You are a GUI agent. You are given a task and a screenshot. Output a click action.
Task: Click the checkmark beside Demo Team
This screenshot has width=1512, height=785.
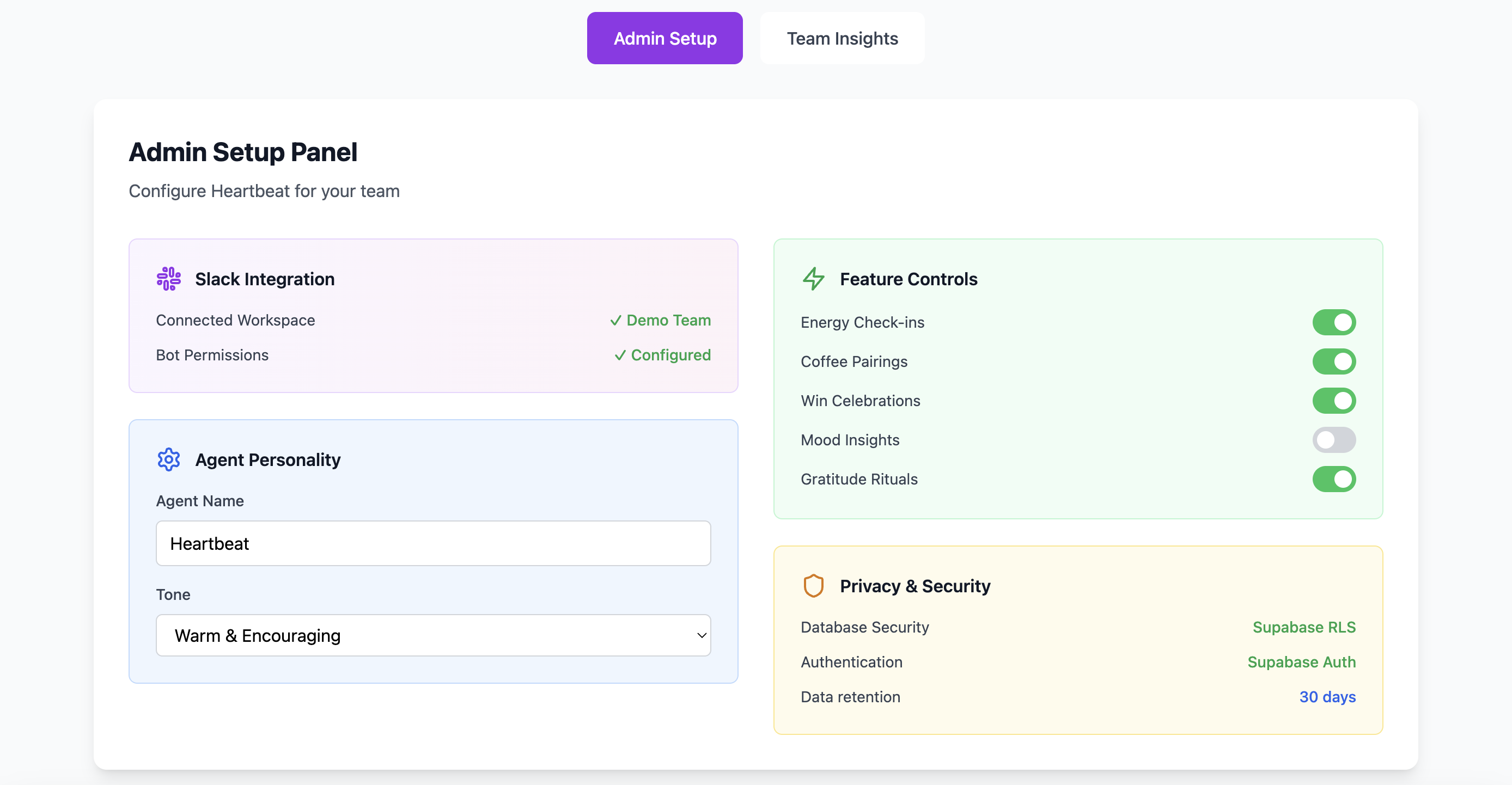[x=615, y=320]
